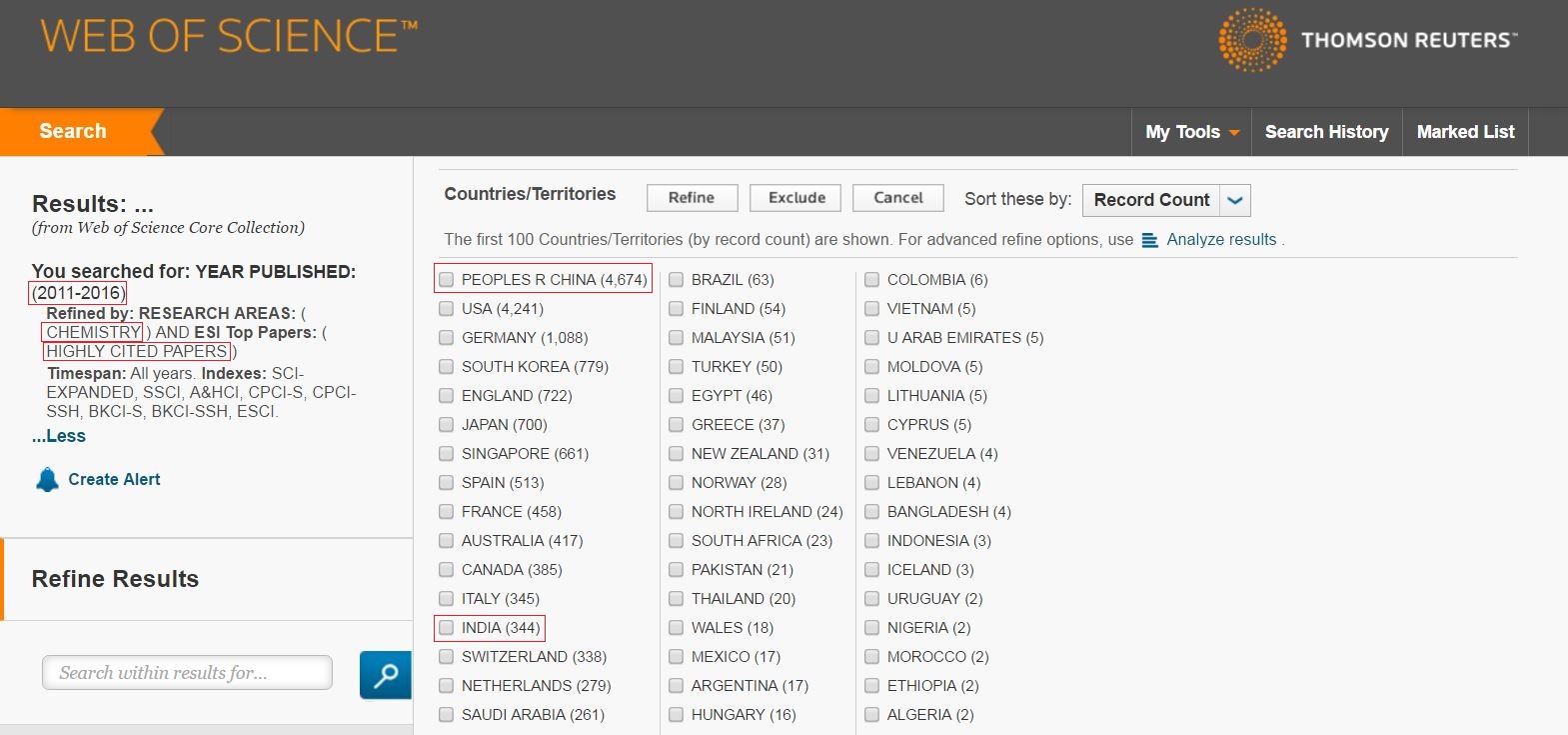Check the NORTH IRELAND (24) checkbox
Viewport: 1568px width, 735px height.
click(x=677, y=512)
